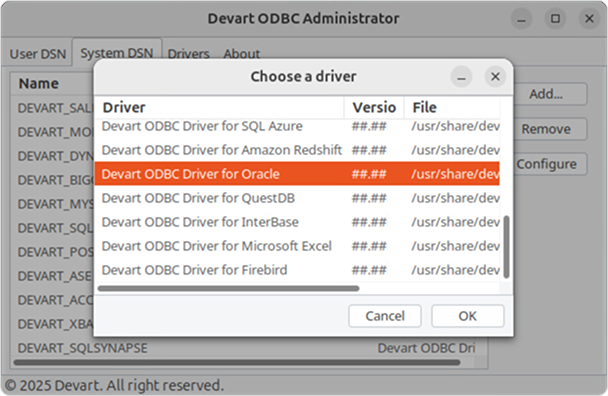Maximize the Devart ODBC Administrator window

click(555, 18)
